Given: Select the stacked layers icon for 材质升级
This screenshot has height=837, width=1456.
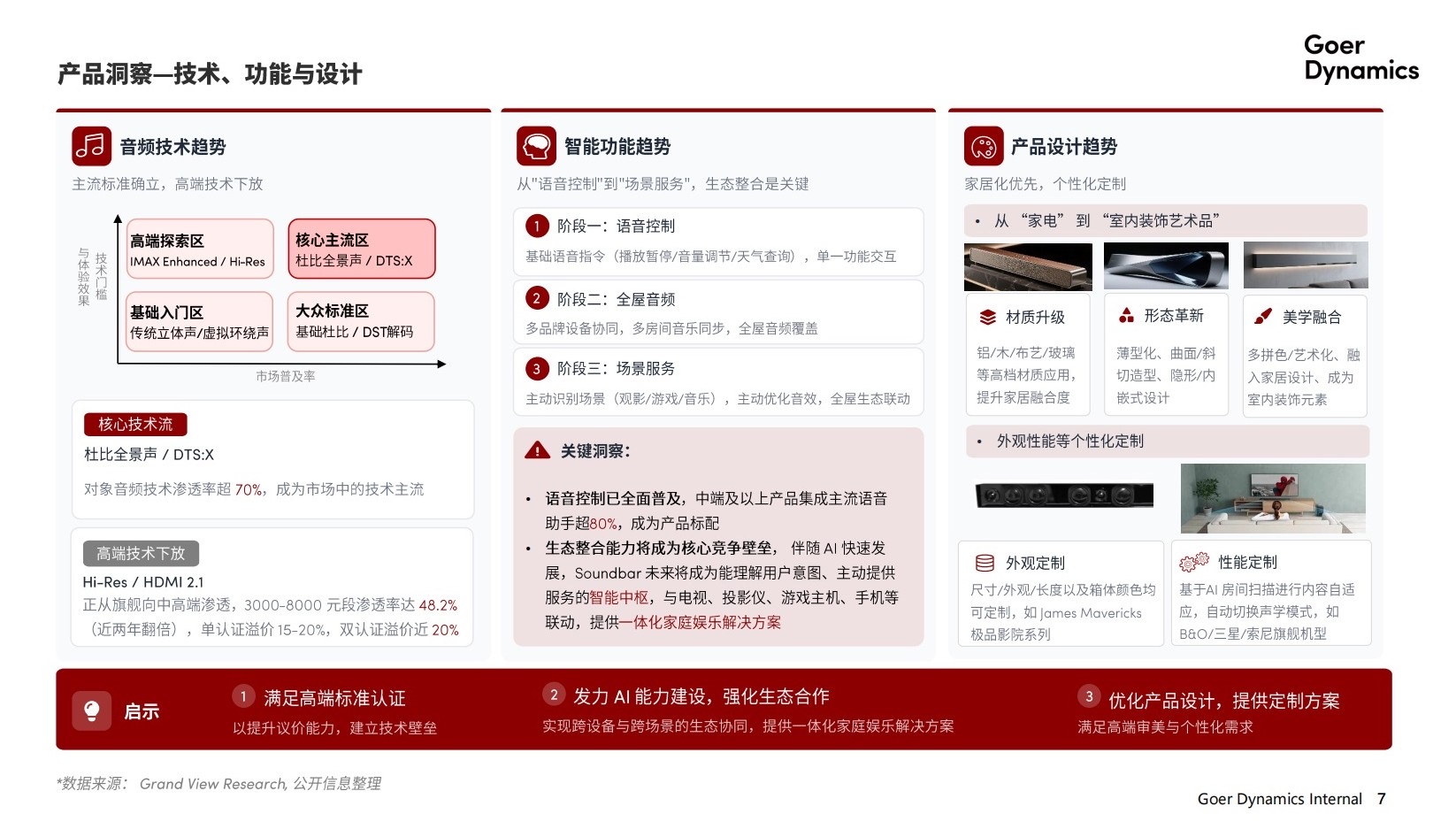Looking at the screenshot, I should tap(987, 318).
